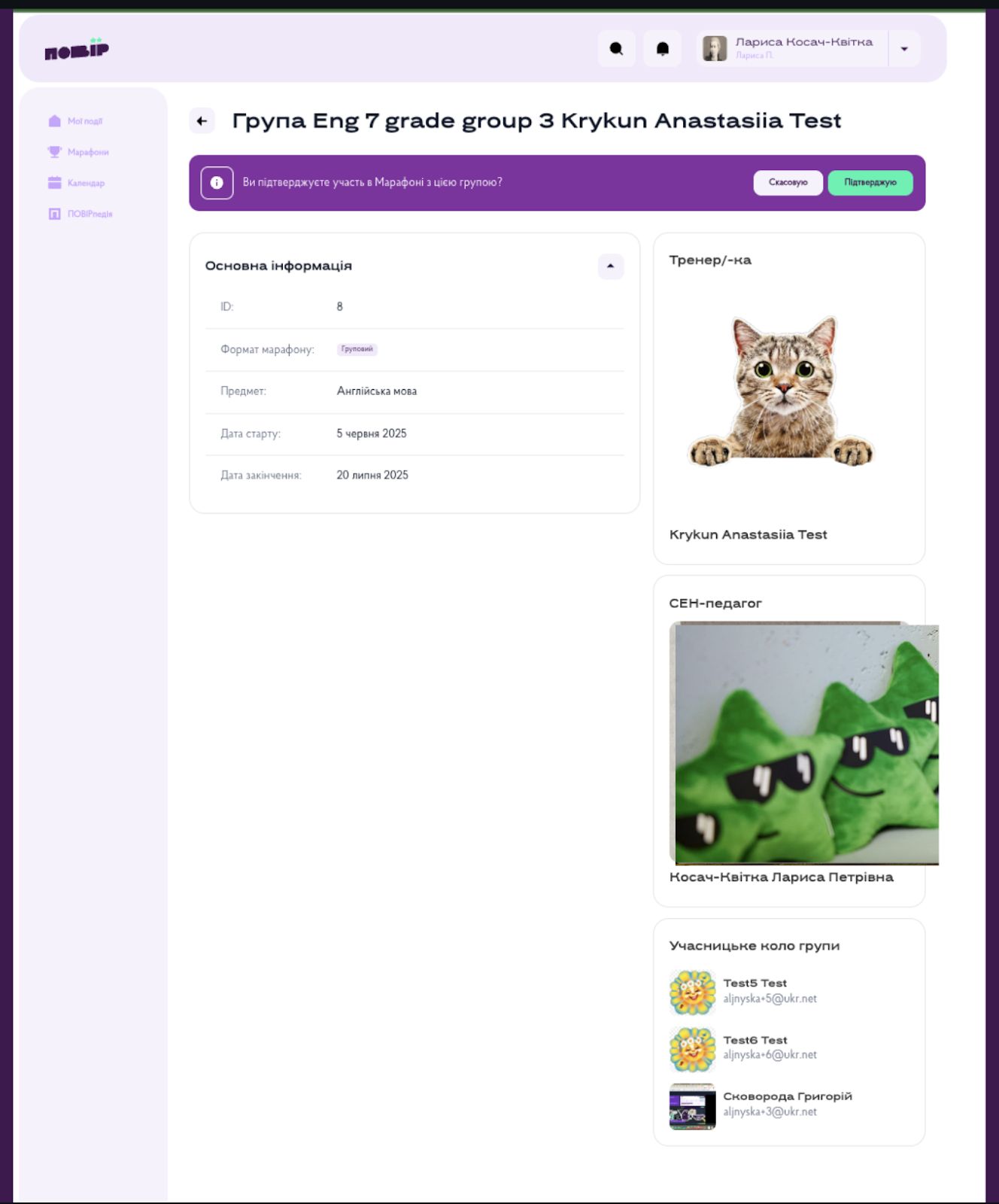This screenshot has height=1204, width=999.
Task: Click the ПОВІР logo
Action: tap(77, 50)
